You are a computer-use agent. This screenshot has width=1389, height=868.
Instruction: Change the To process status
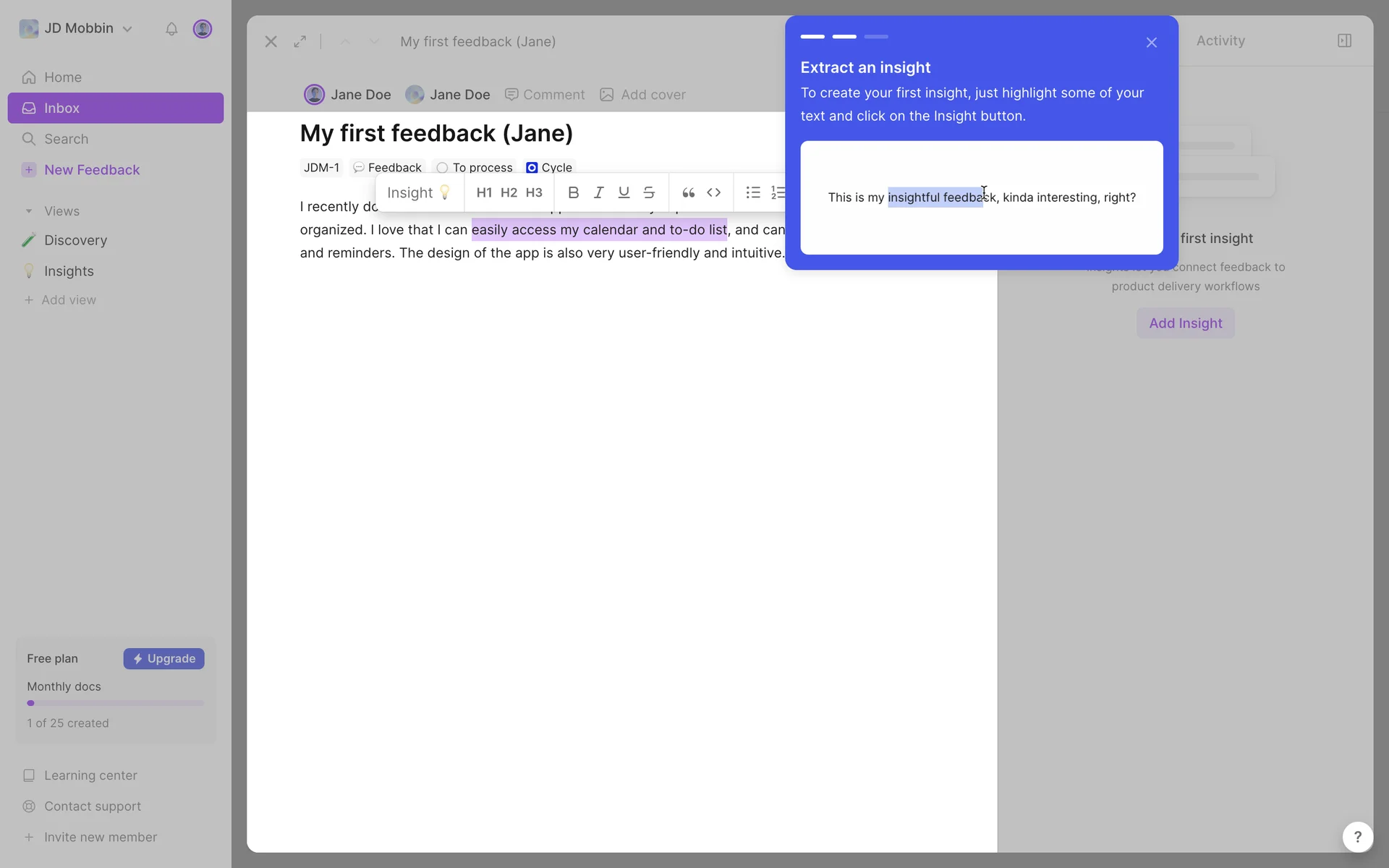(475, 168)
